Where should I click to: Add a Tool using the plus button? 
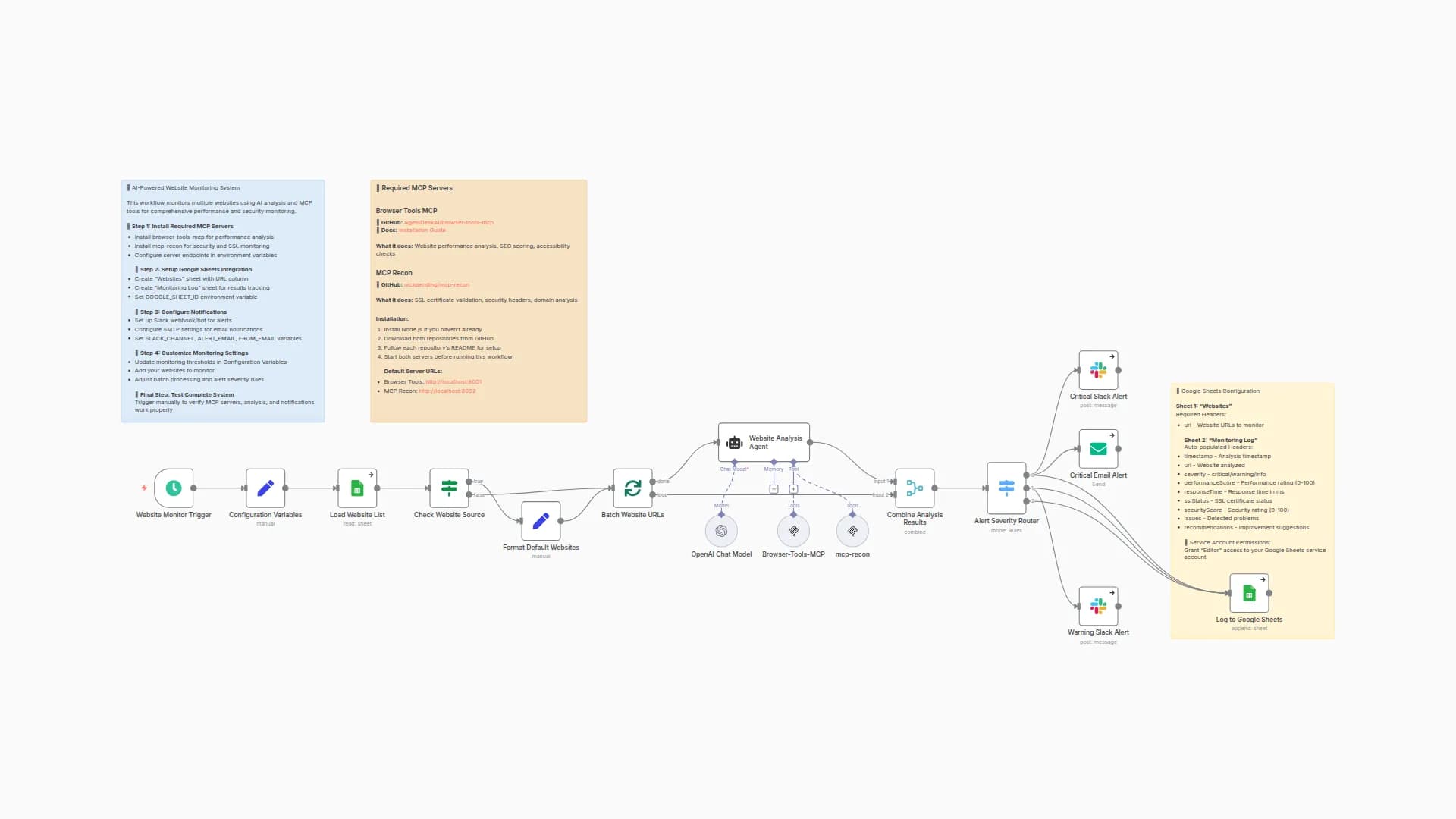click(x=793, y=489)
